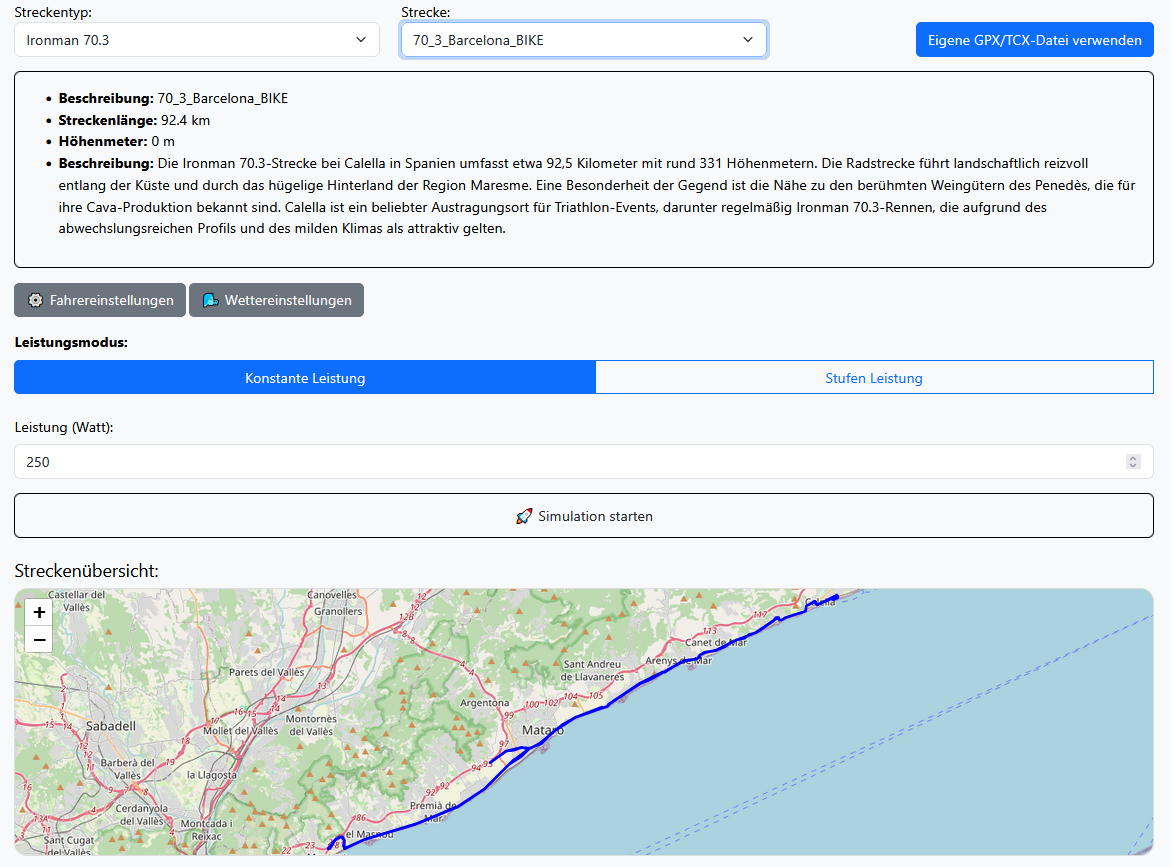
Task: Zoom in on the map
Action: pos(40,612)
